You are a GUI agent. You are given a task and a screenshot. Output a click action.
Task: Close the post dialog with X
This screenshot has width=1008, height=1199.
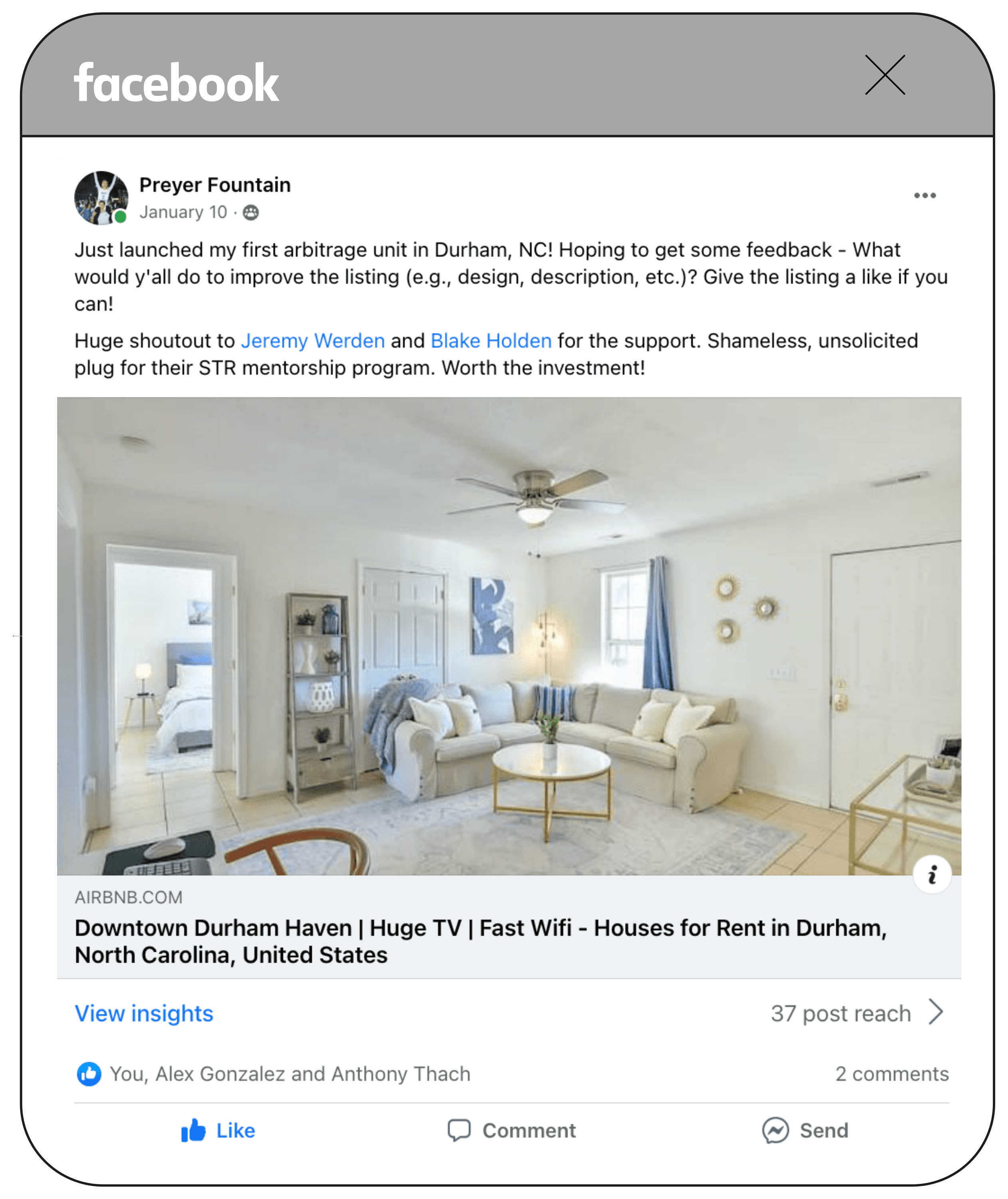coord(885,75)
